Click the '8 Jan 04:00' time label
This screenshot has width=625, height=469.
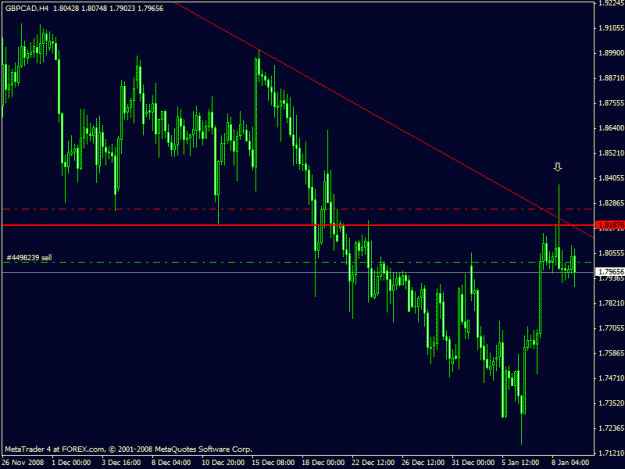[570, 463]
